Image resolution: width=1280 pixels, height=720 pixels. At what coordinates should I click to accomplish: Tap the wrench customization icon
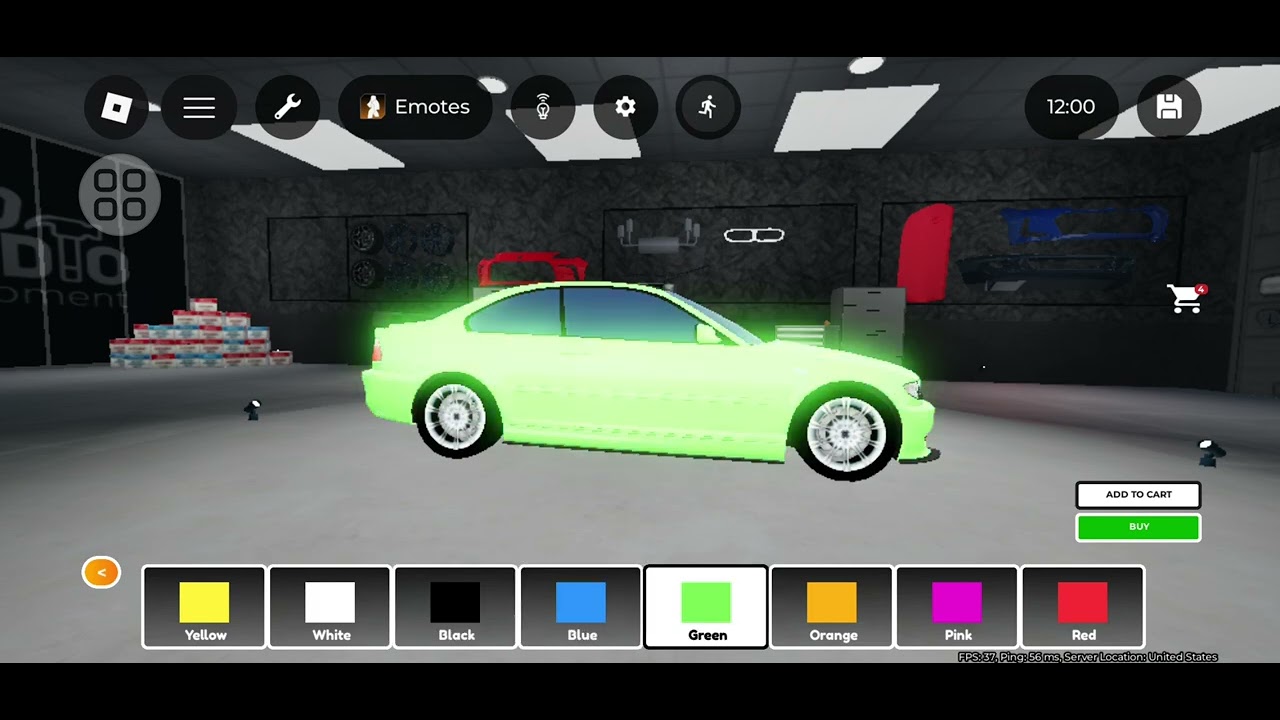coord(288,107)
